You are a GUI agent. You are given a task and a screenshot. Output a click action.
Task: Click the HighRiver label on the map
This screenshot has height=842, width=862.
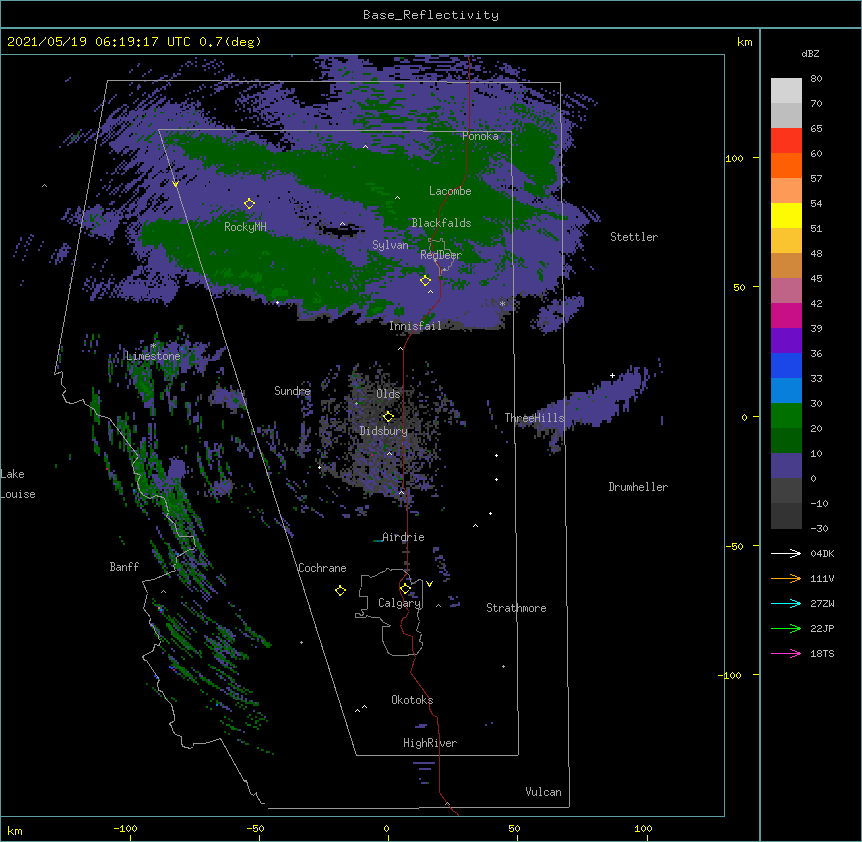pos(430,743)
